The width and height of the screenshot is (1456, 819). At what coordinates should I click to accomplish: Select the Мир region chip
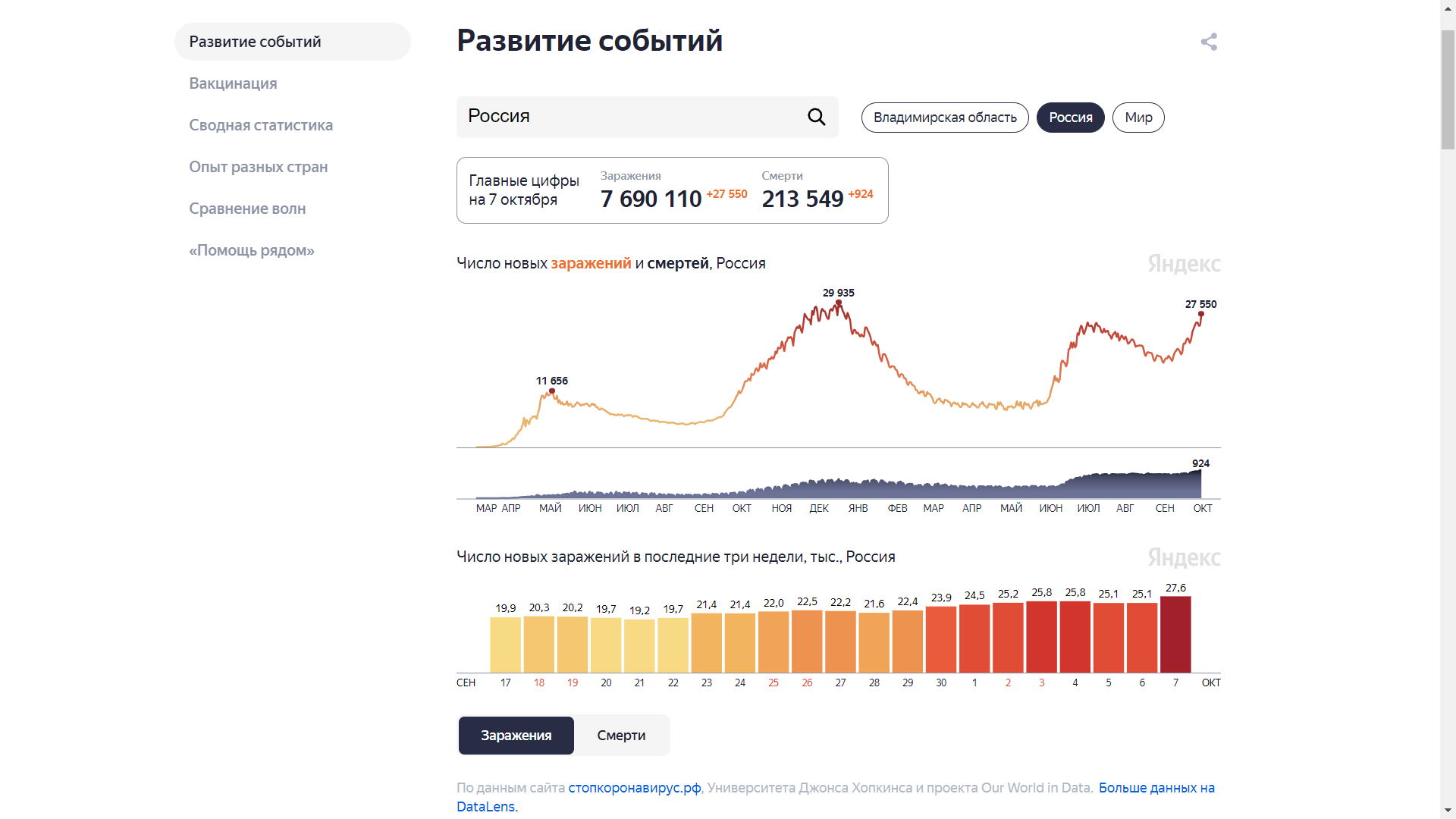tap(1138, 118)
